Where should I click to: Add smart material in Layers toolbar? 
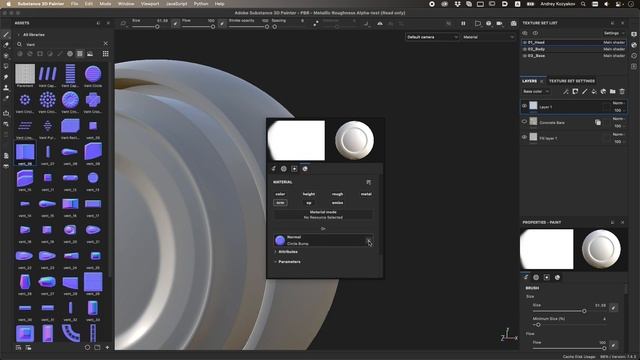pos(603,91)
